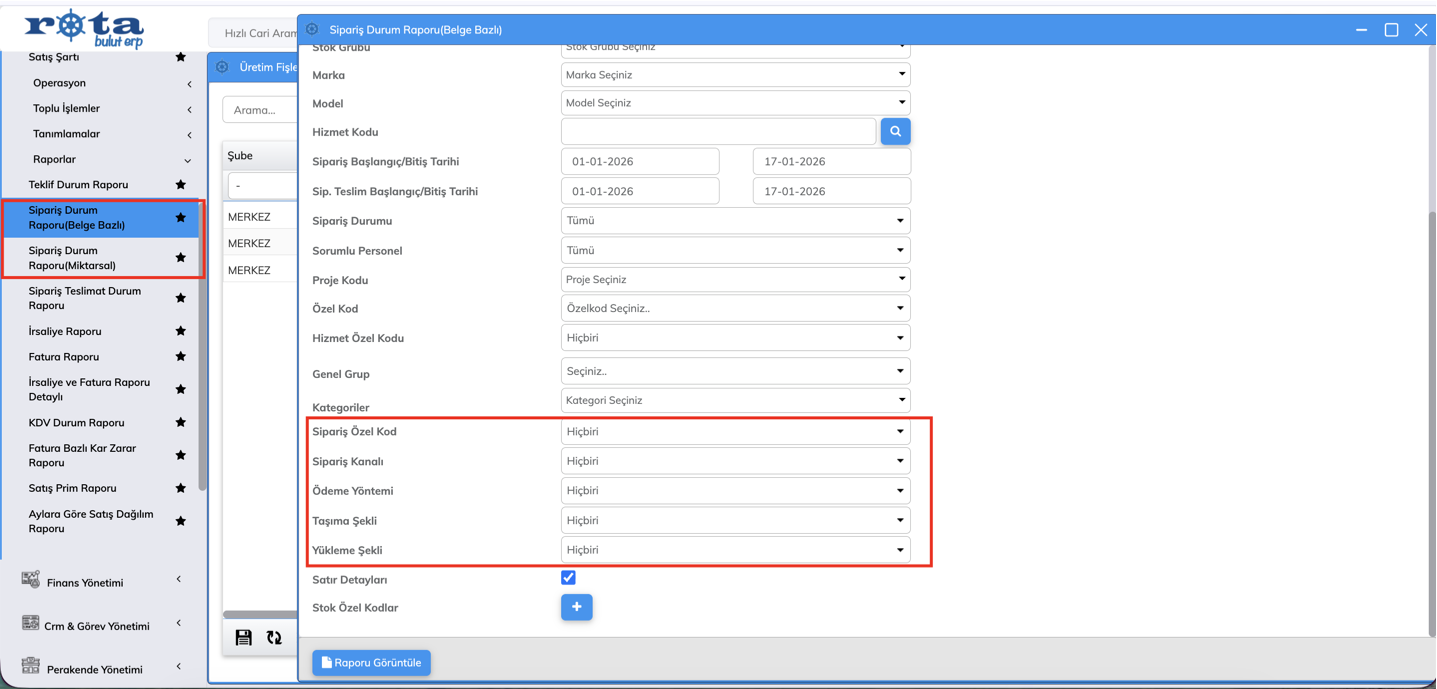Click the refresh arrows icon below the table
This screenshot has height=689, width=1437.
pyautogui.click(x=274, y=637)
